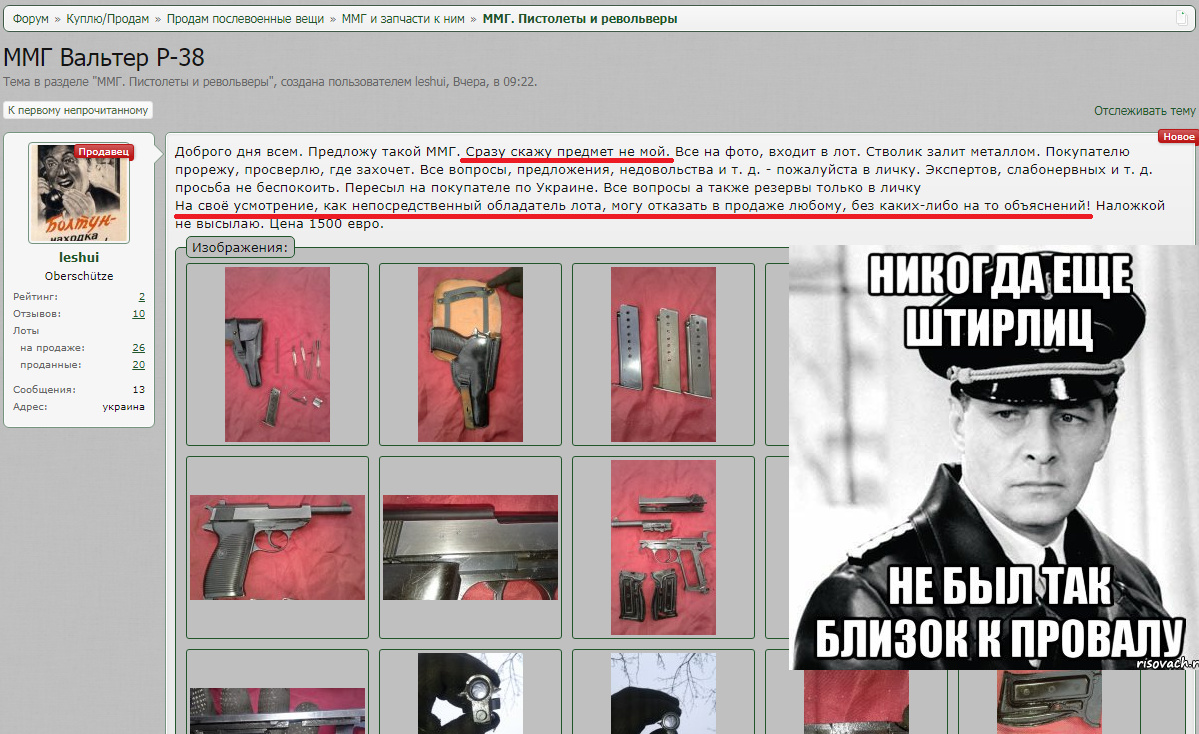
Task: Open slide close-up thumbnail
Action: coord(470,547)
